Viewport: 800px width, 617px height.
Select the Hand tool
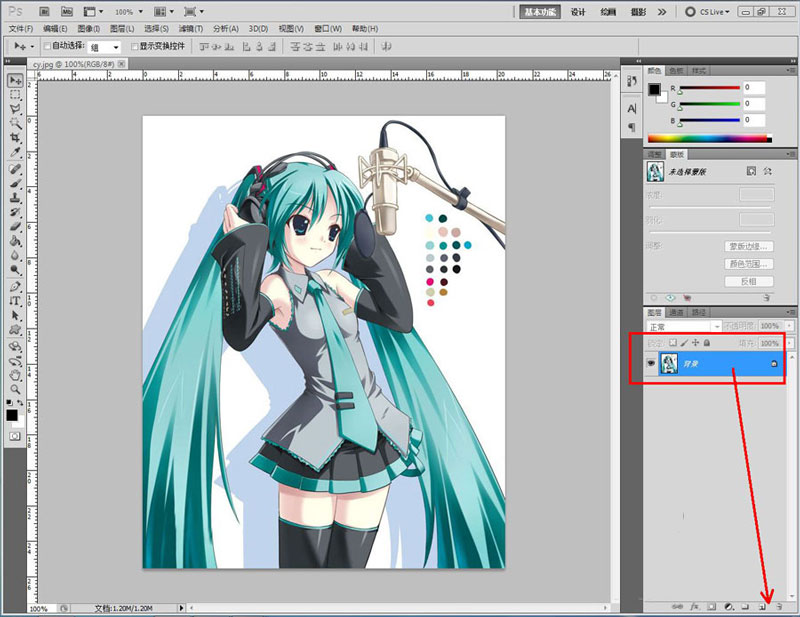pyautogui.click(x=15, y=375)
